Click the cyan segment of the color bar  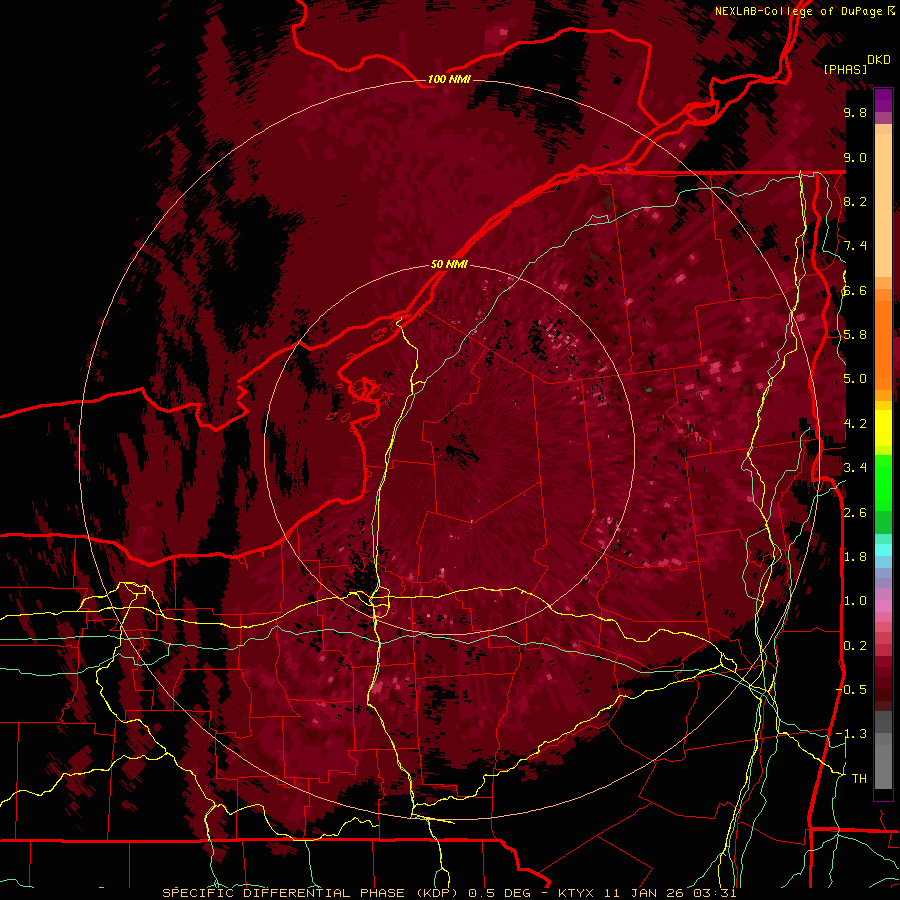[883, 549]
